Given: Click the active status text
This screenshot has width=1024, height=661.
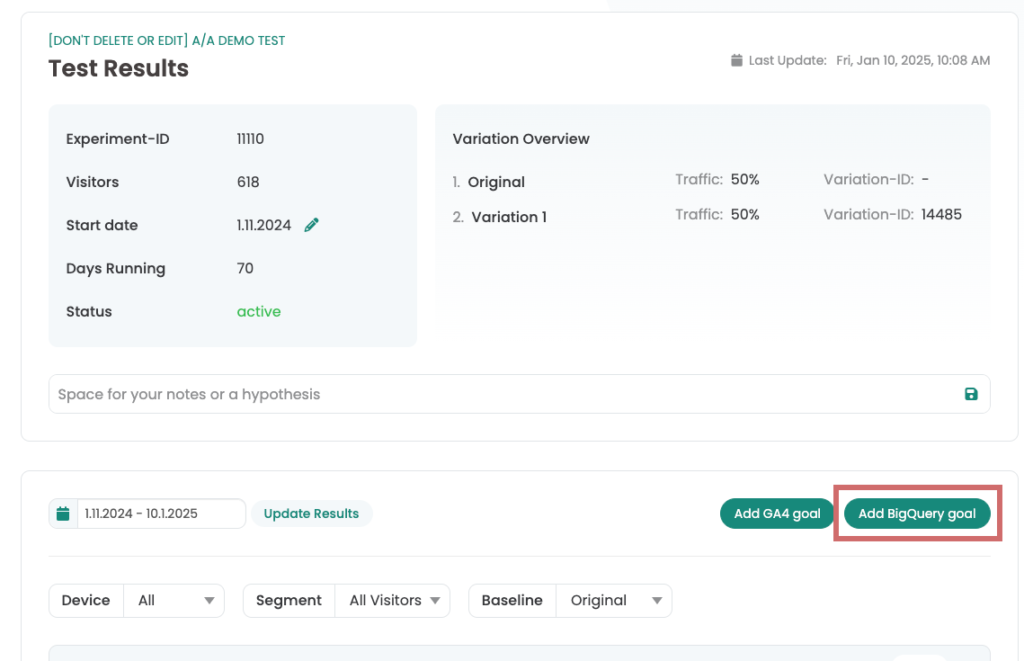Looking at the screenshot, I should (x=259, y=312).
